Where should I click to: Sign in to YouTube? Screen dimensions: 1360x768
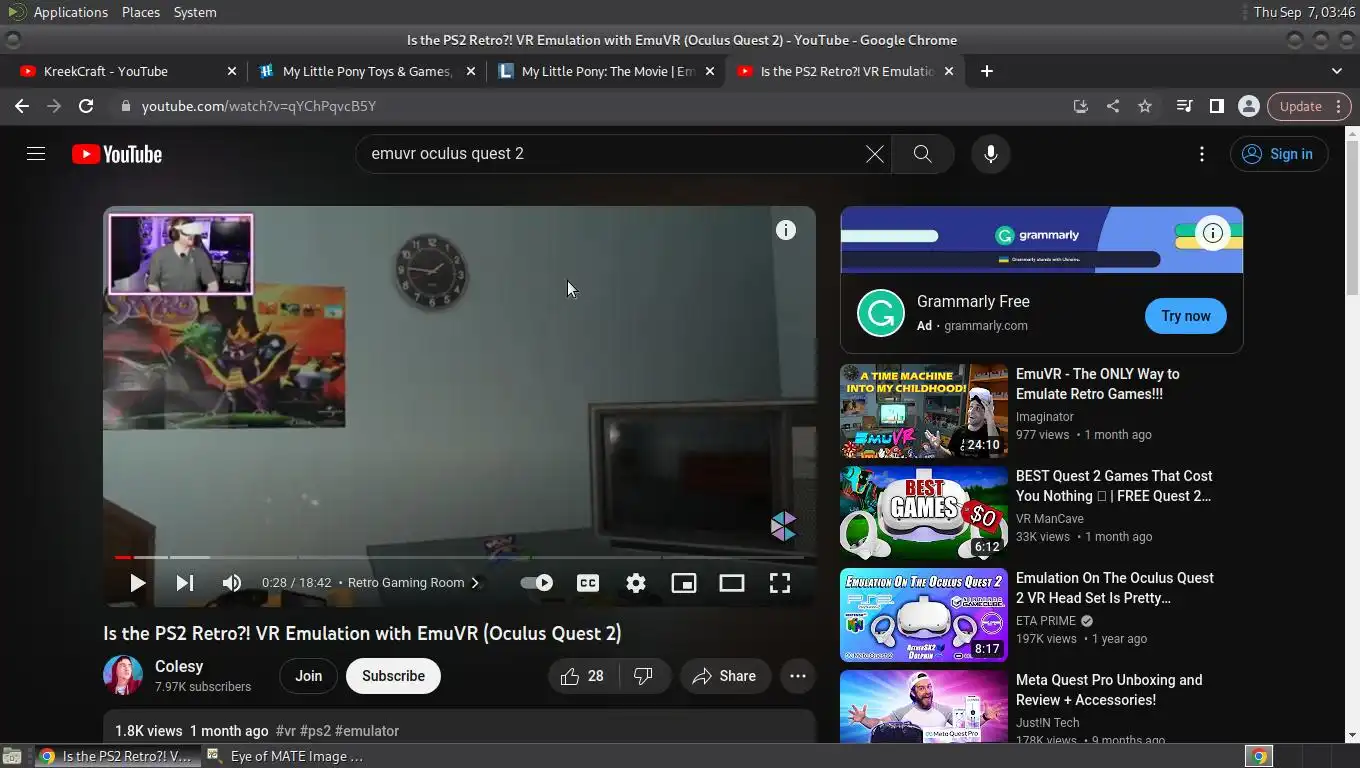1278,154
